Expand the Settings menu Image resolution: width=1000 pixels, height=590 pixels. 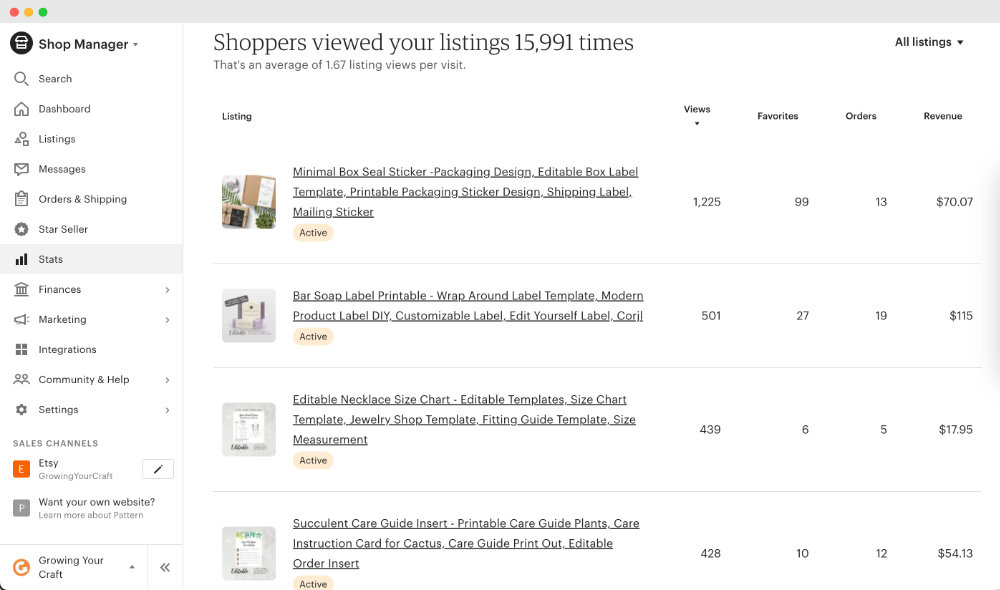[58, 409]
